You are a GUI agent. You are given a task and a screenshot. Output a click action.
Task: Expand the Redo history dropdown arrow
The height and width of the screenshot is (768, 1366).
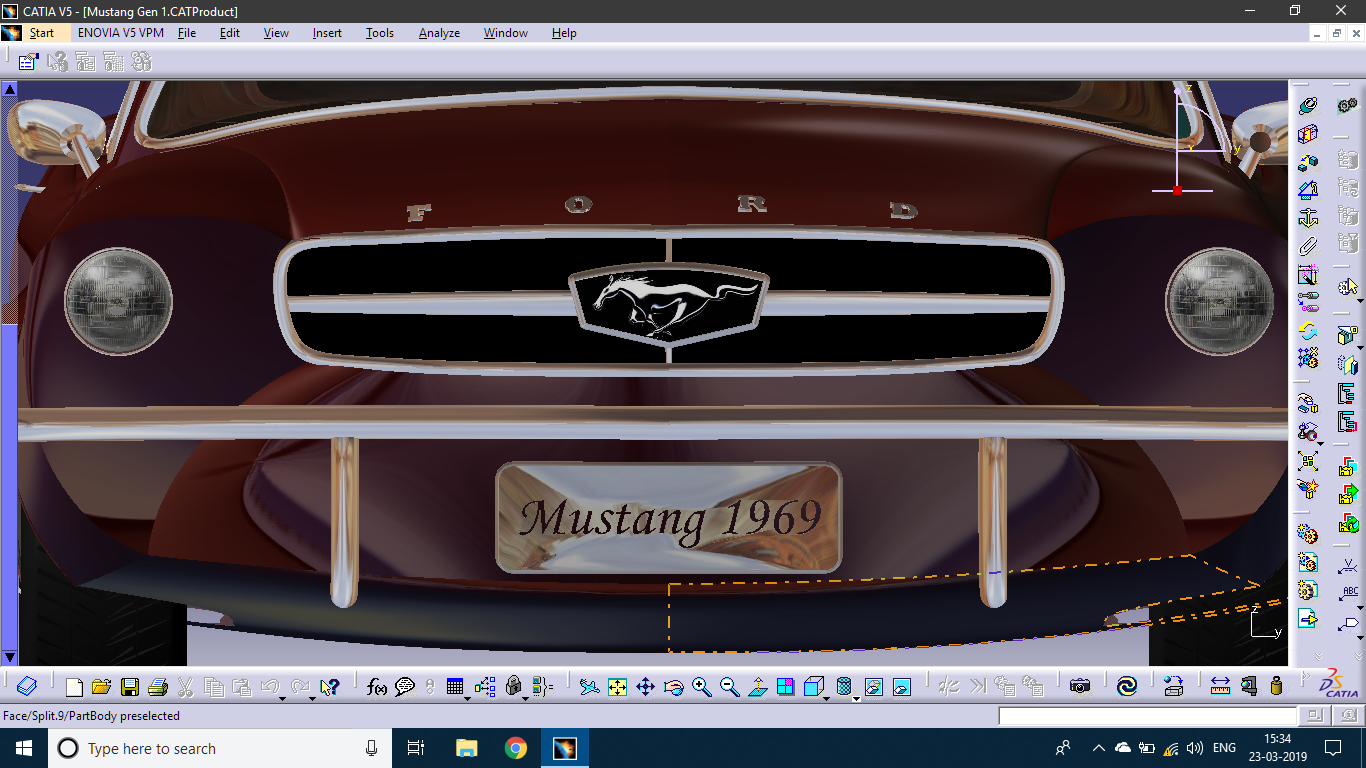tap(312, 698)
